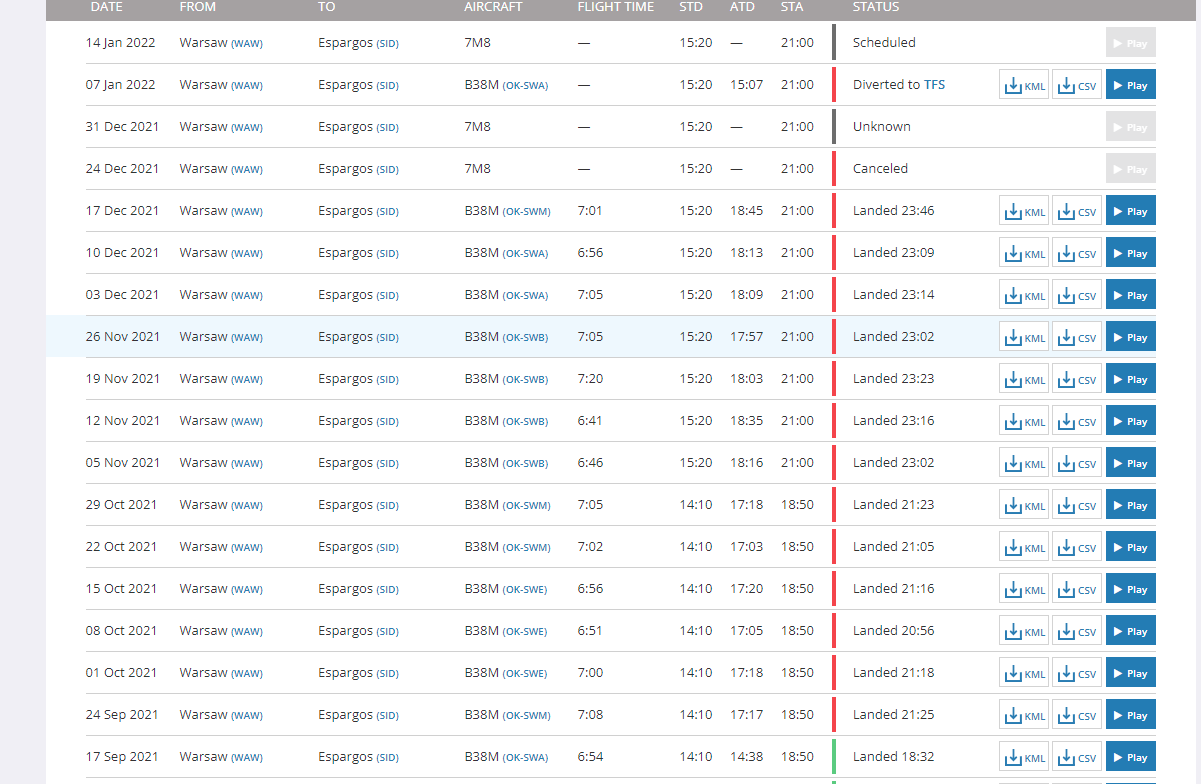
Task: Open aircraft OK-SWB on 26 Nov 2021 row
Action: (x=525, y=338)
